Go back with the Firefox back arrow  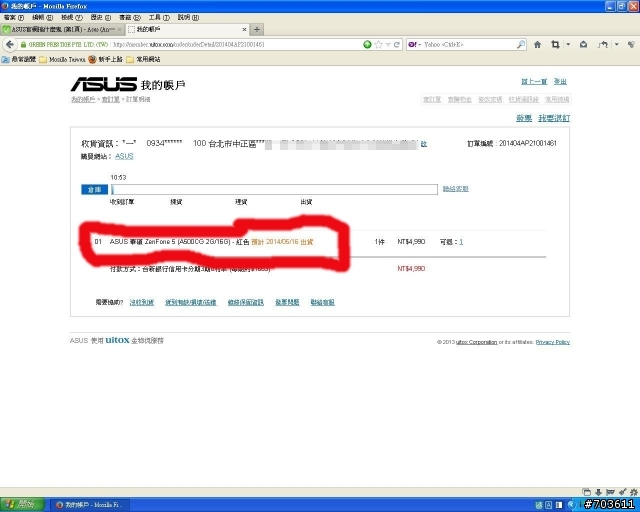10,45
